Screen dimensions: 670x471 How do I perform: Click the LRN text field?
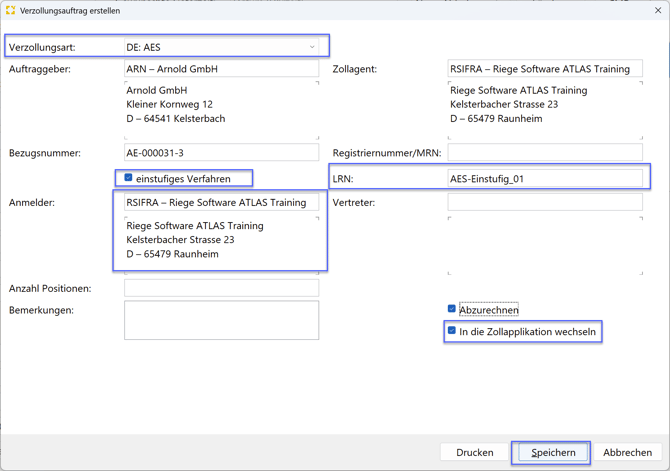(545, 179)
